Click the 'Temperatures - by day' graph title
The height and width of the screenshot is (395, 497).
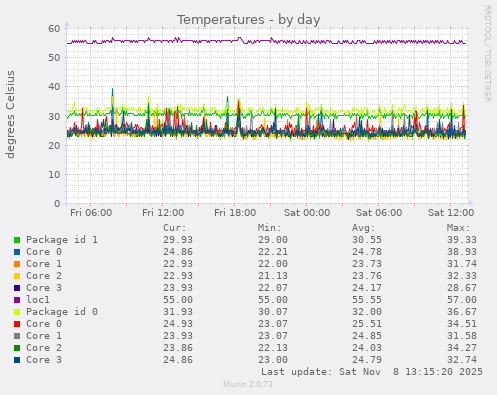pos(248,20)
